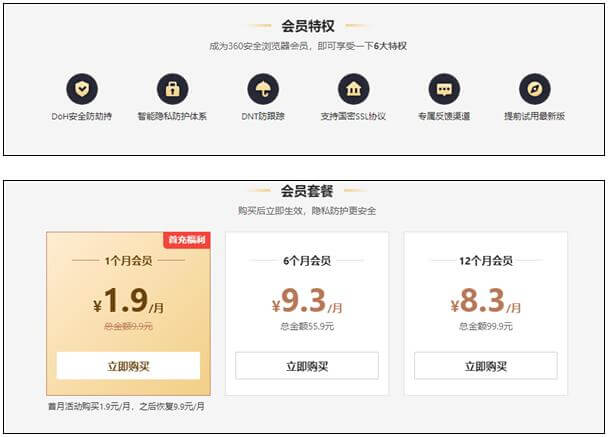Click the DoH安全防劫持 shield icon
608x437 pixels.
pyautogui.click(x=82, y=89)
